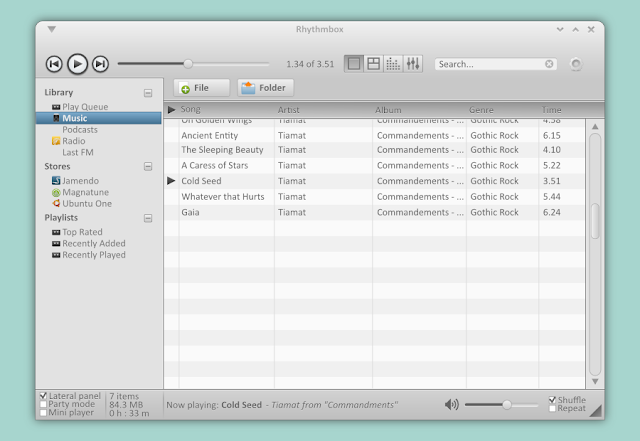Open the equalizer sliders icon
This screenshot has height=441, width=640.
(x=413, y=64)
